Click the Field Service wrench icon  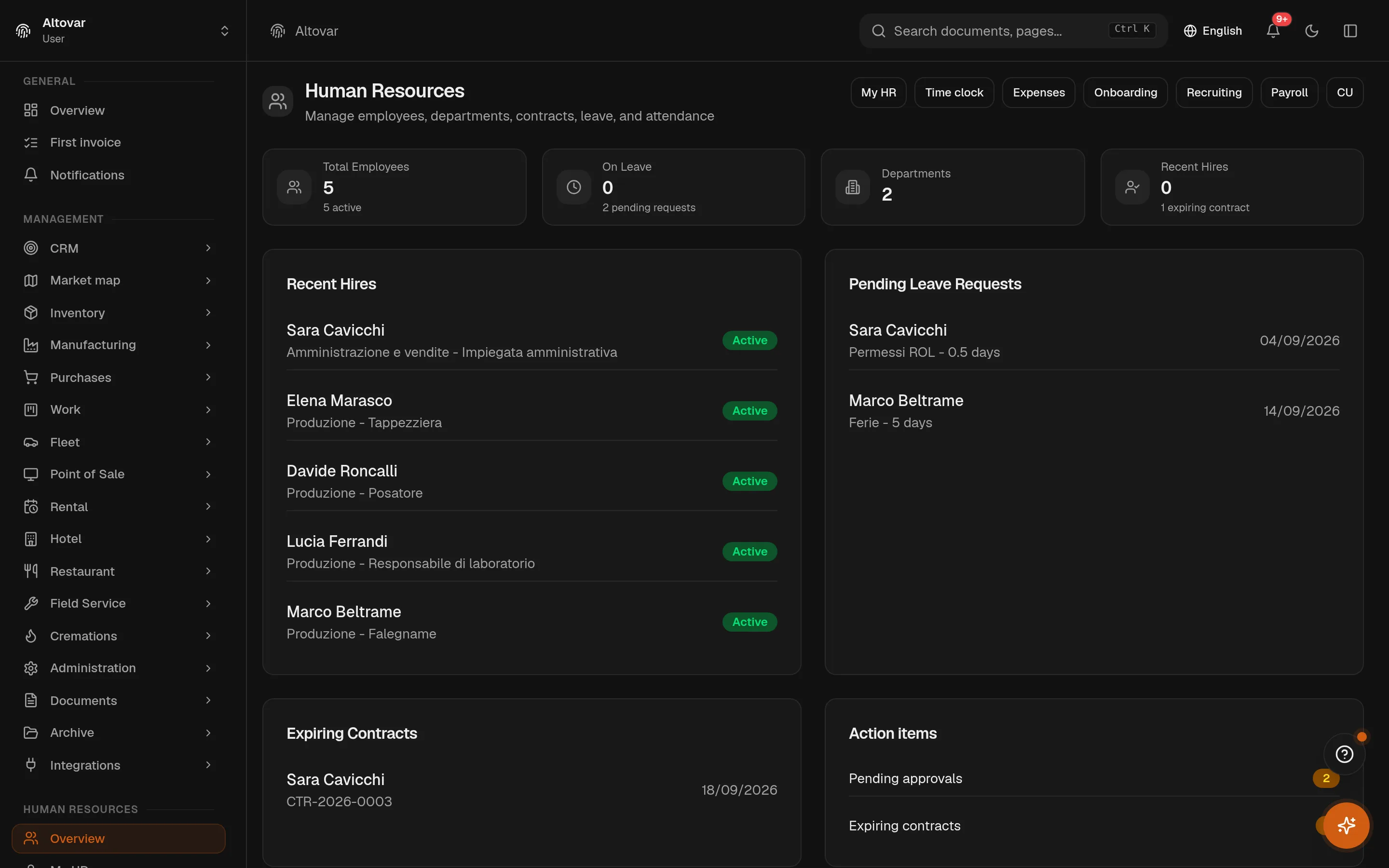[x=31, y=603]
